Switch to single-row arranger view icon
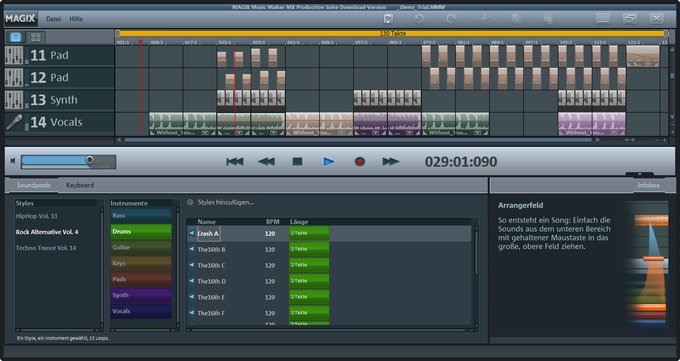 (x=16, y=37)
